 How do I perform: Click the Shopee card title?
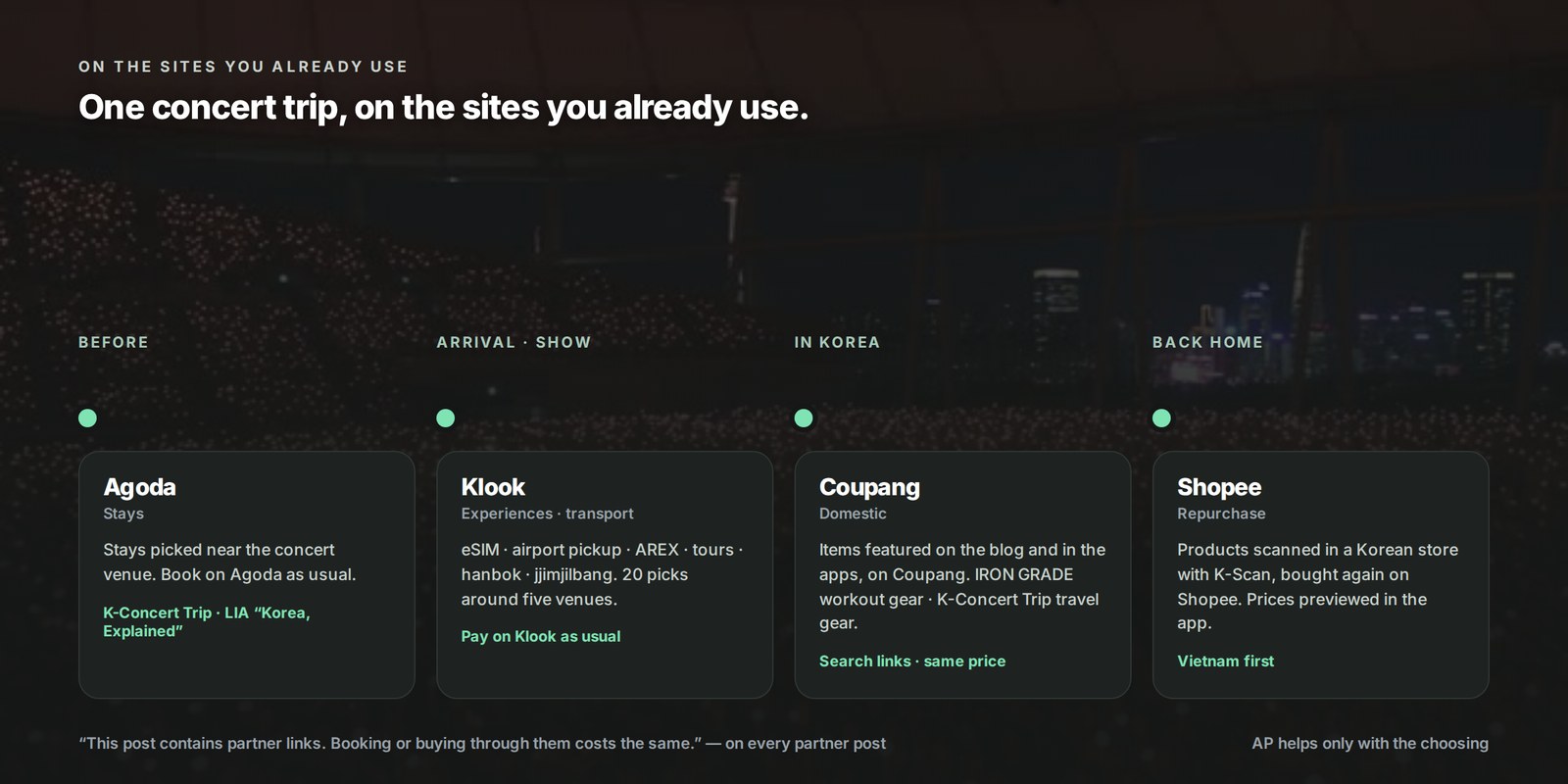click(x=1219, y=487)
